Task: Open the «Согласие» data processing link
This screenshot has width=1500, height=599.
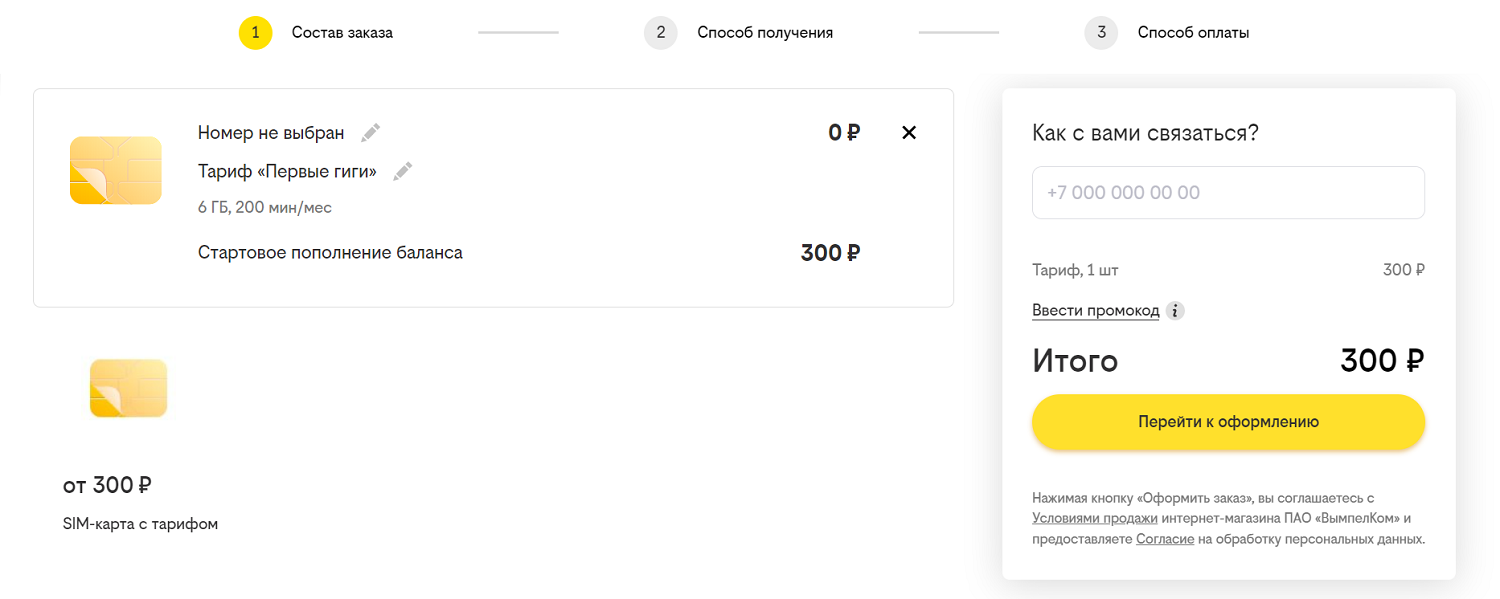Action: point(1165,539)
